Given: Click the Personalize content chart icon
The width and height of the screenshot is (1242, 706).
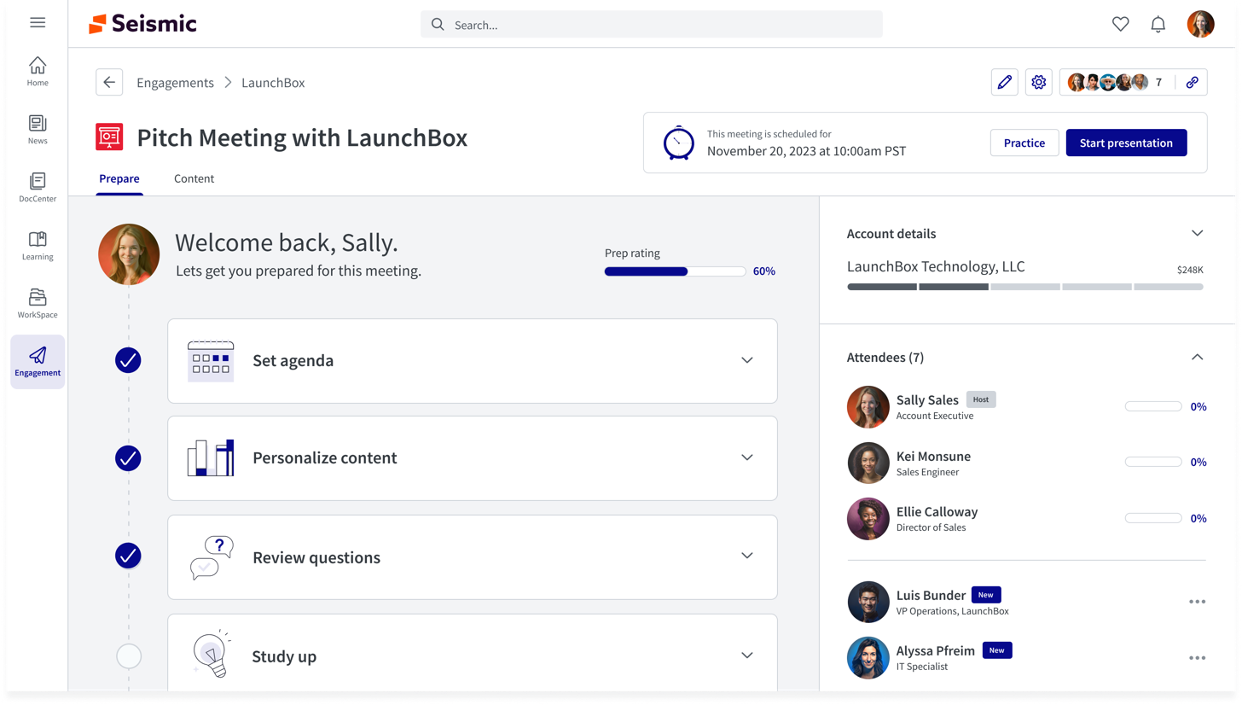Looking at the screenshot, I should tap(210, 458).
